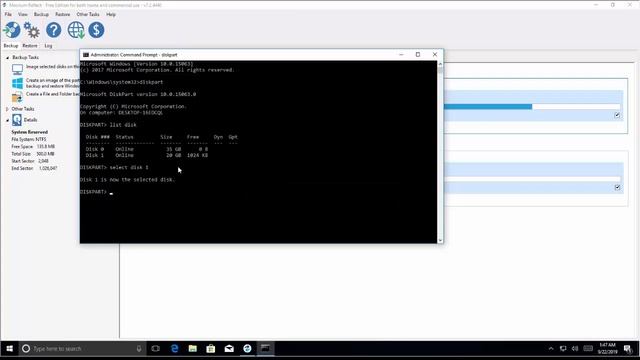Image resolution: width=640 pixels, height=360 pixels.
Task: Click the monitor icon beside Image selected disks
Action: (17, 69)
